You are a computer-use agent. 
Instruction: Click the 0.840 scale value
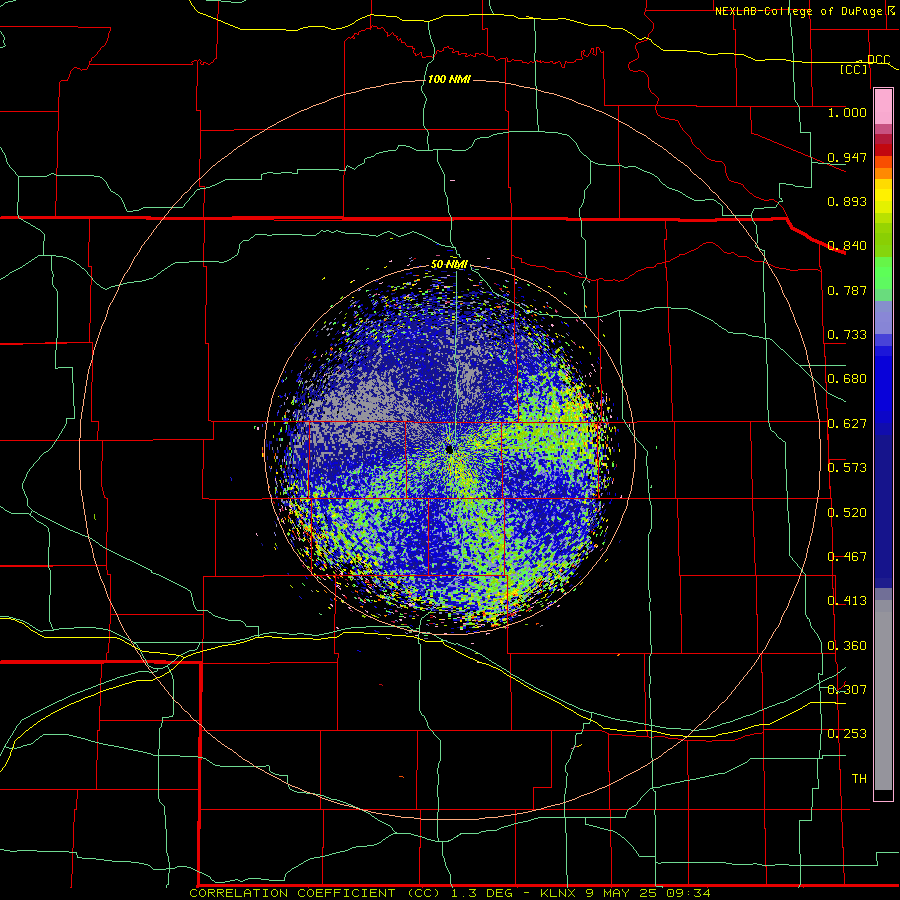(x=847, y=246)
